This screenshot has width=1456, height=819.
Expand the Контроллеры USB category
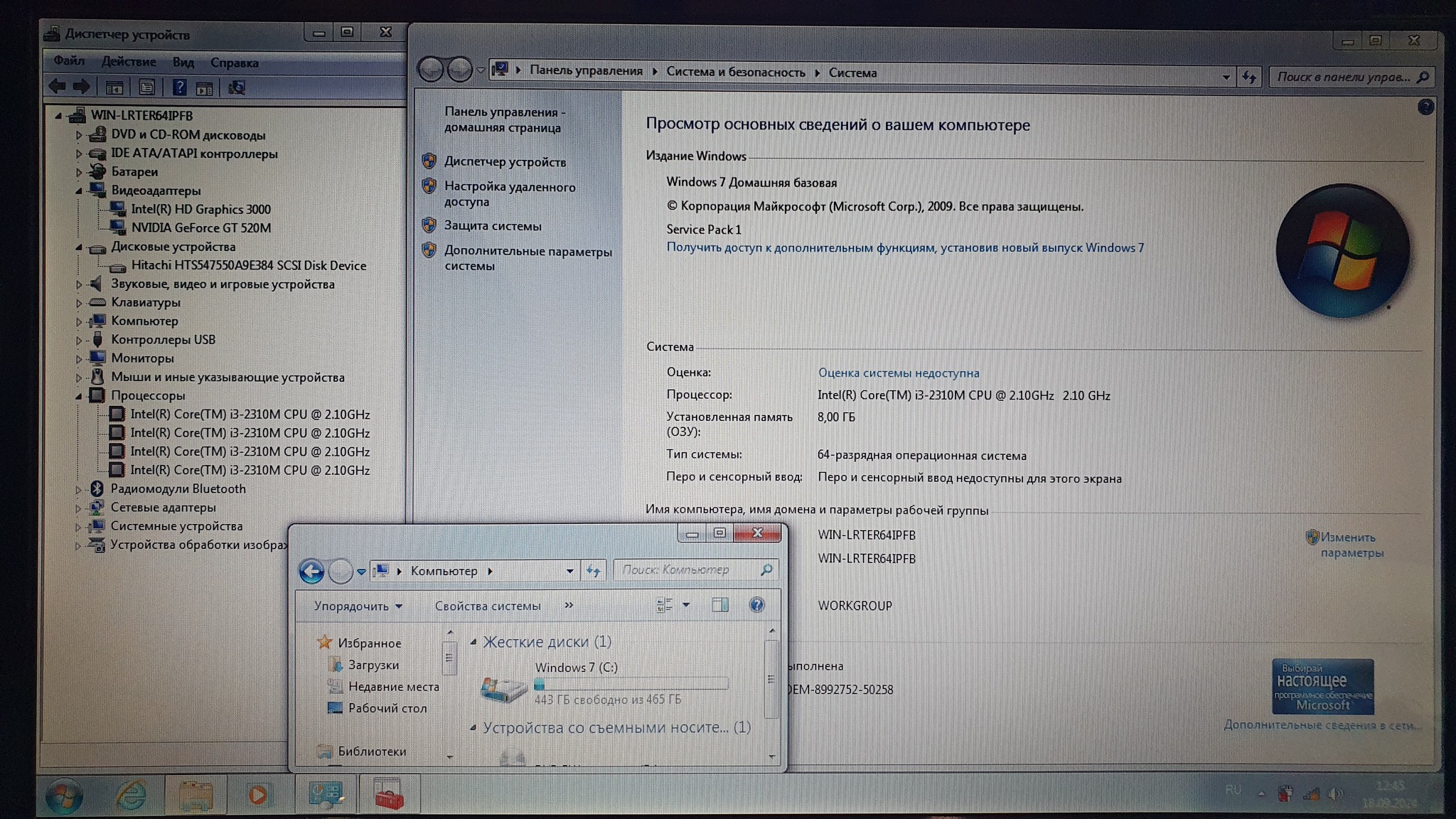point(79,341)
